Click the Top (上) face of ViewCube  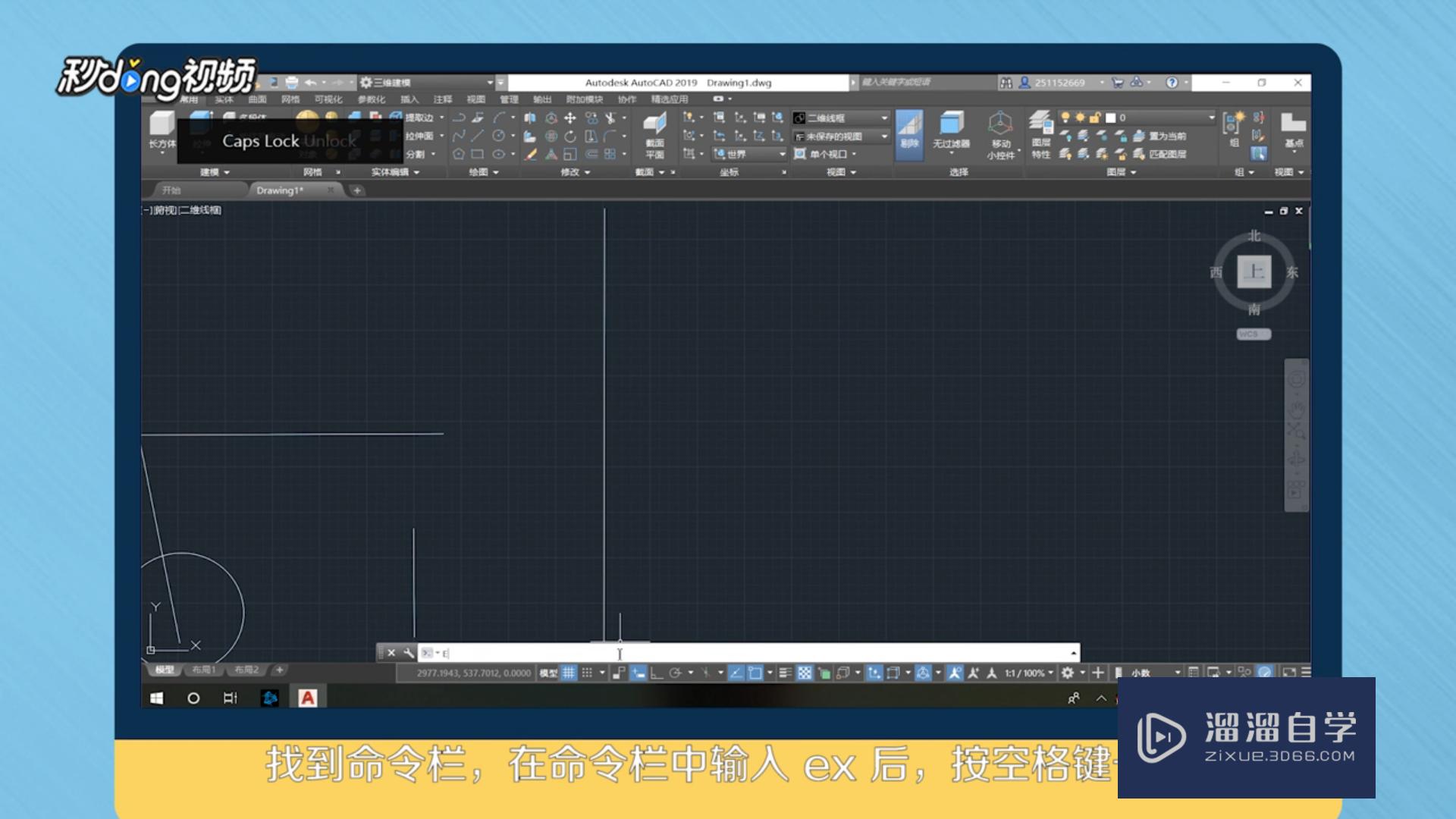pyautogui.click(x=1254, y=271)
